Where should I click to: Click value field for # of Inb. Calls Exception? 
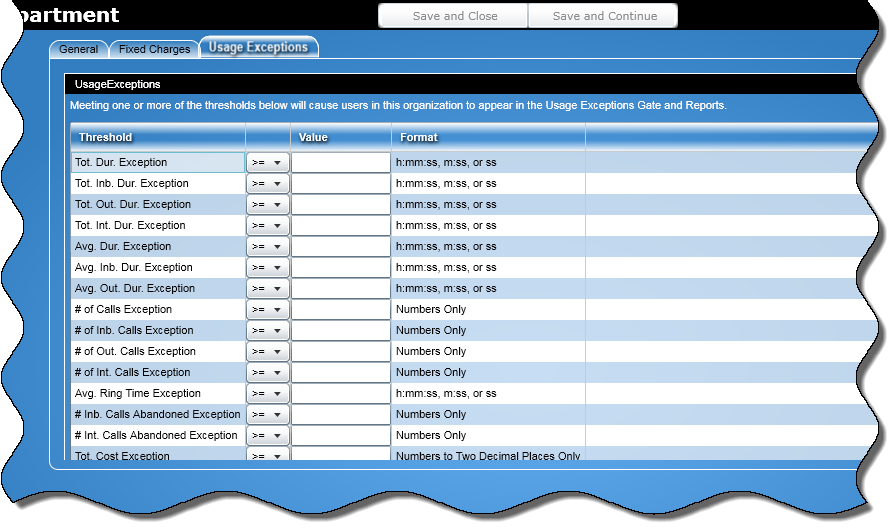[341, 331]
